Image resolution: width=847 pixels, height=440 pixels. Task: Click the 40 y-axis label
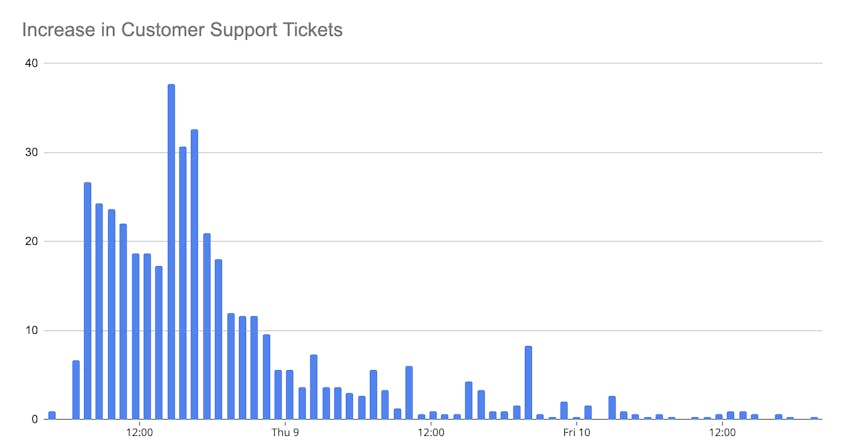tap(31, 63)
